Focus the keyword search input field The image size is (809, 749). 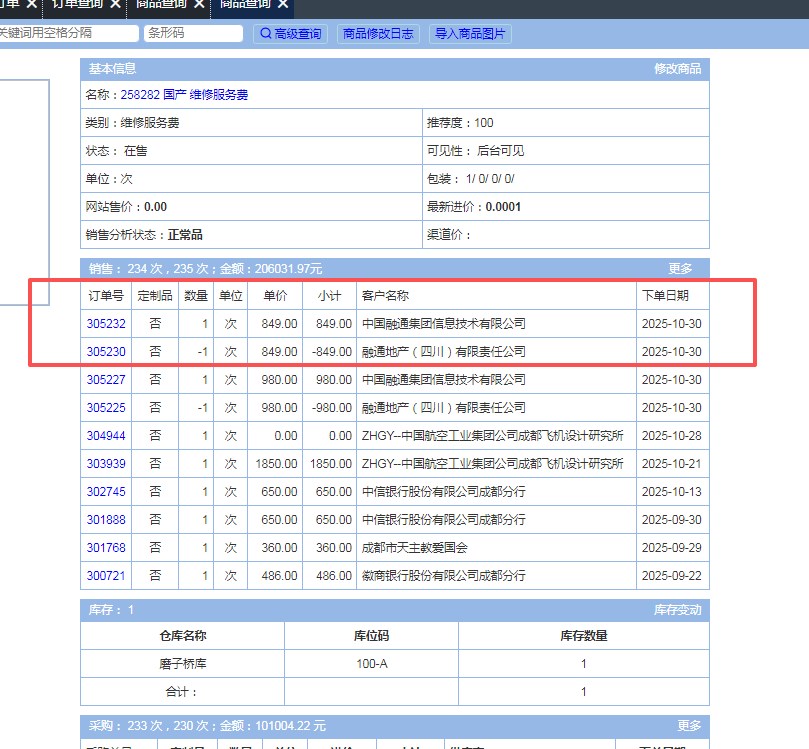point(68,34)
